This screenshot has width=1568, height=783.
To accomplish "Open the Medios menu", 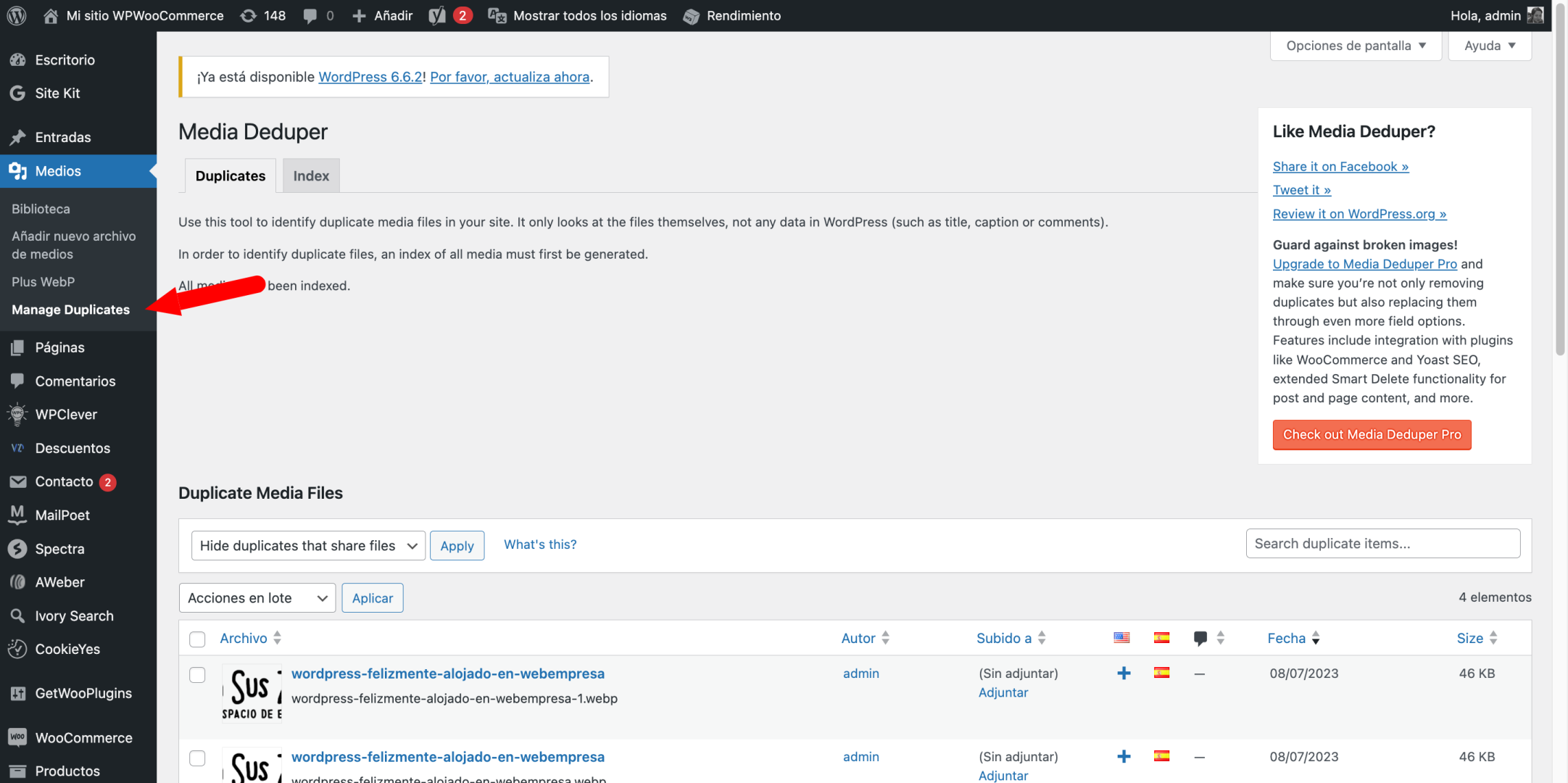I will point(78,171).
